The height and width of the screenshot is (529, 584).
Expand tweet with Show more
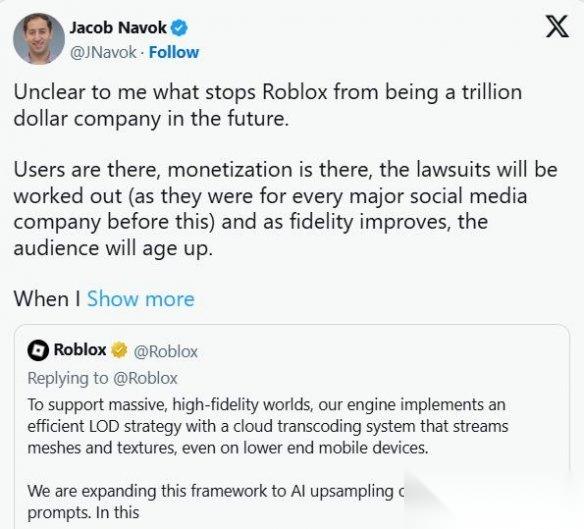point(141,299)
